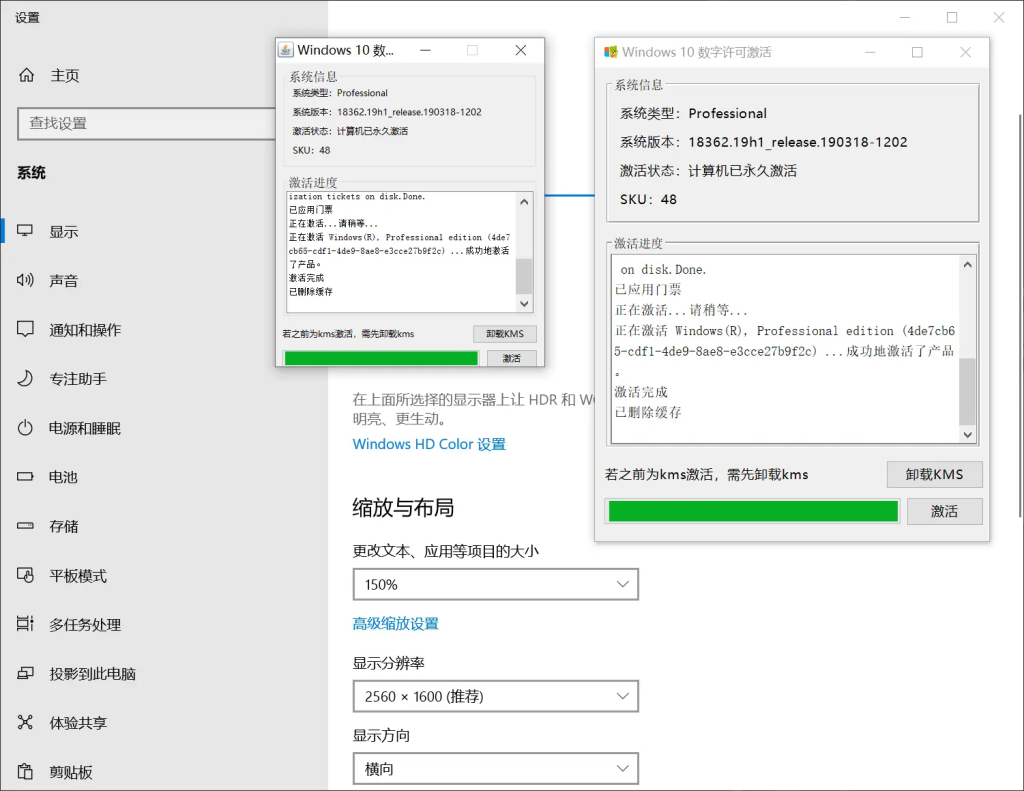Open the 专注助手 moon icon
The height and width of the screenshot is (791, 1024).
(25, 378)
